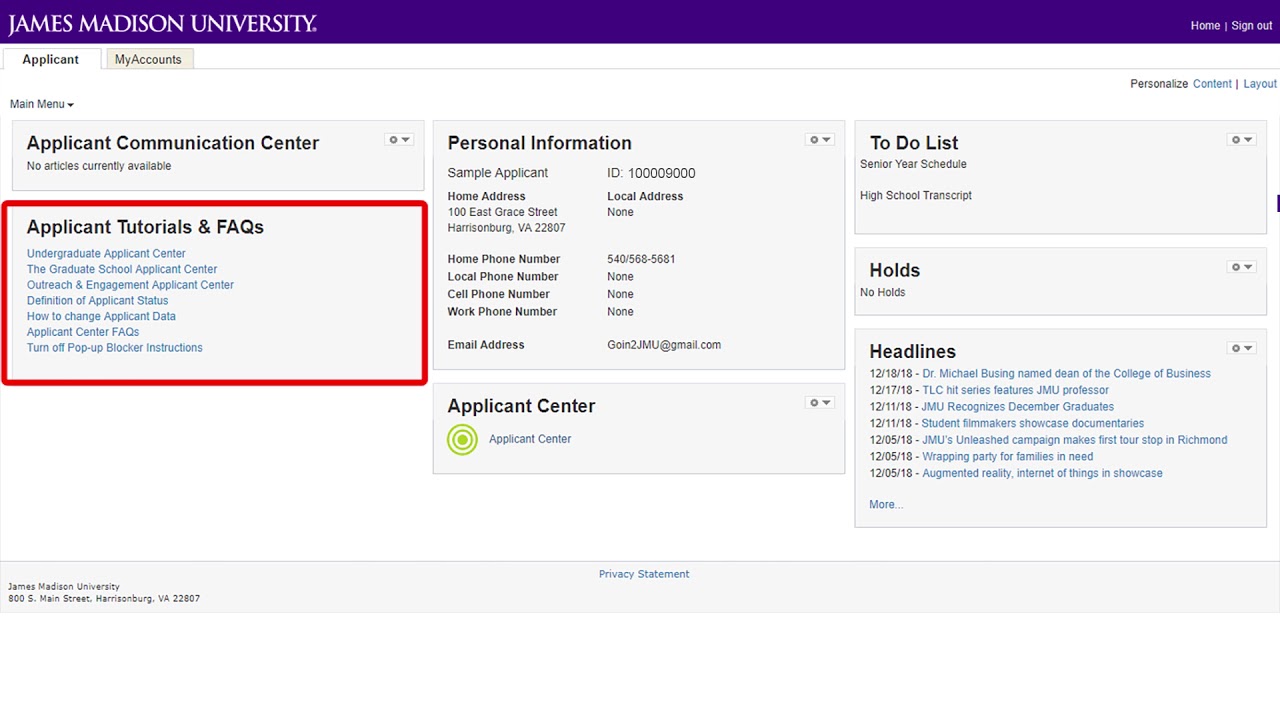The width and height of the screenshot is (1280, 720).
Task: Open JMU's Unleashed campaign headline
Action: 1075,440
